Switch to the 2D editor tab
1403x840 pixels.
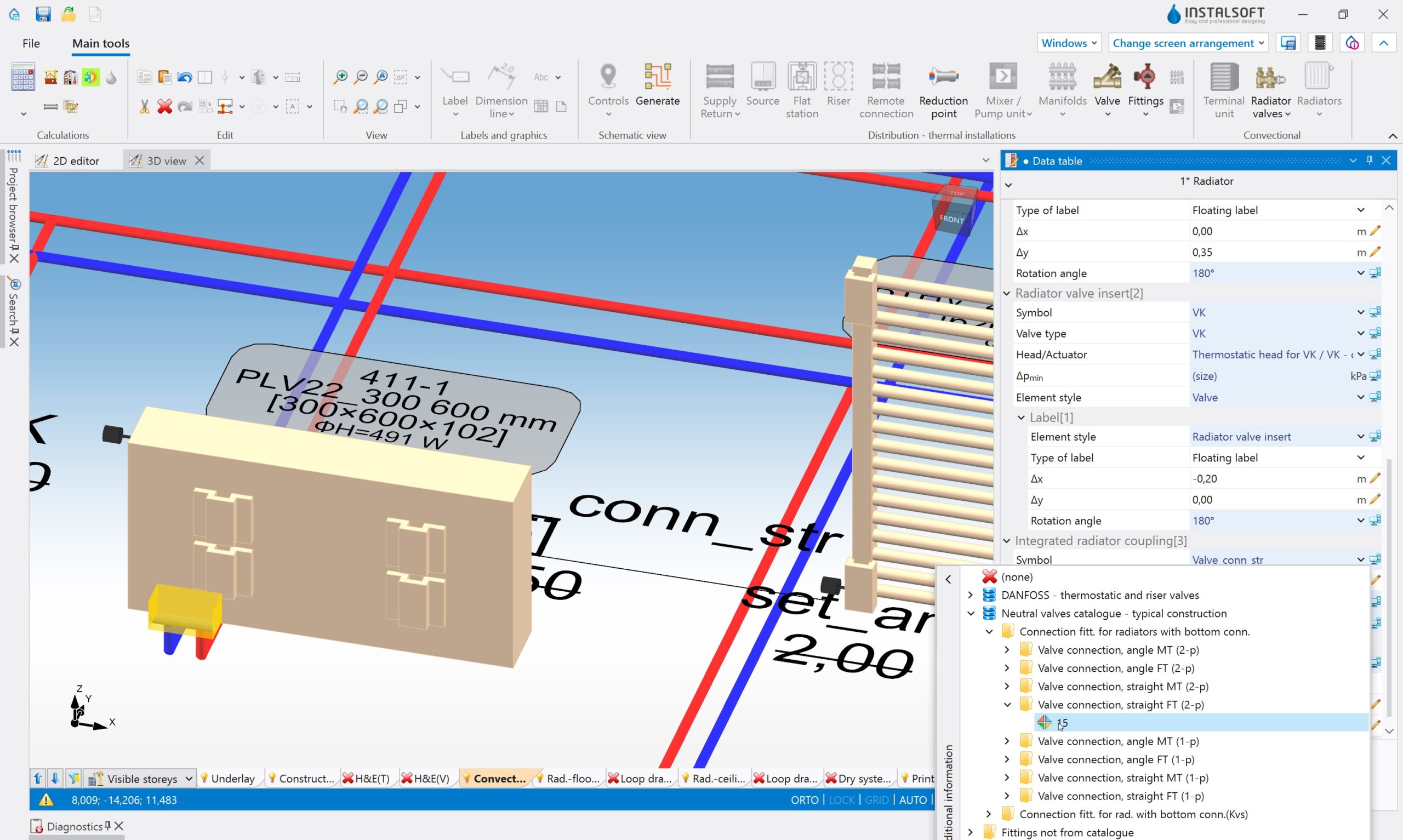tap(68, 161)
